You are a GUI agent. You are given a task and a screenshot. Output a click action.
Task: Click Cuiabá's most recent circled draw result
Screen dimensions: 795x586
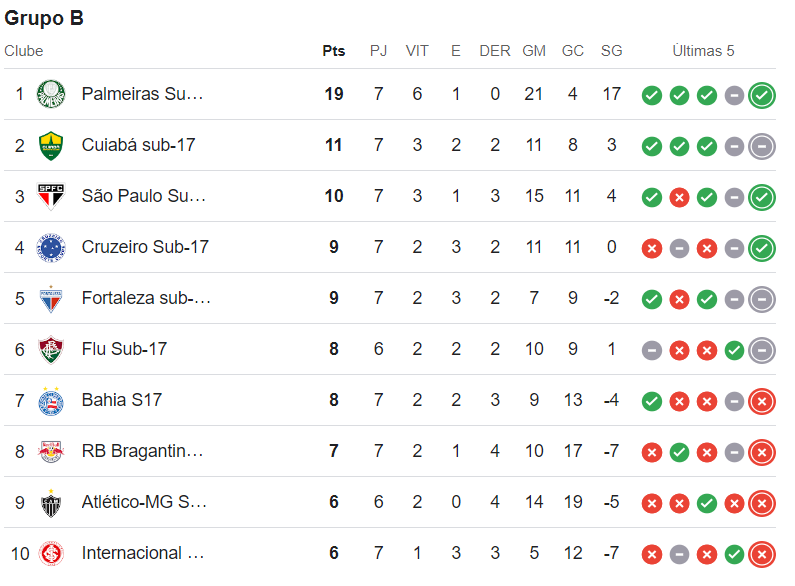coord(762,146)
